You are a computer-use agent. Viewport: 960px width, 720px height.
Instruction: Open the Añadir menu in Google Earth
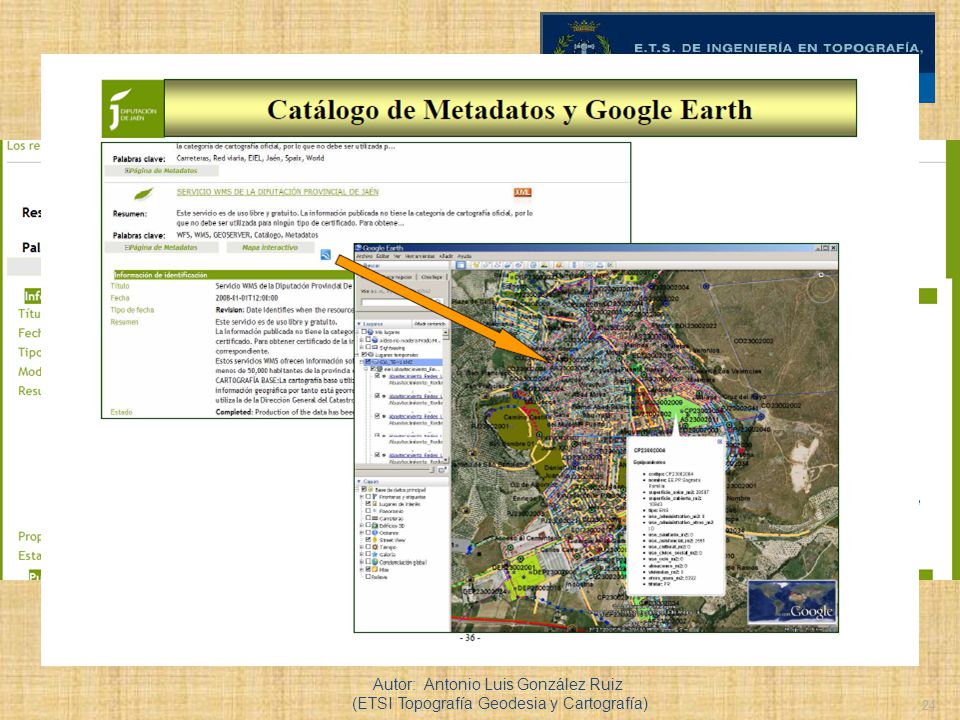tap(446, 256)
